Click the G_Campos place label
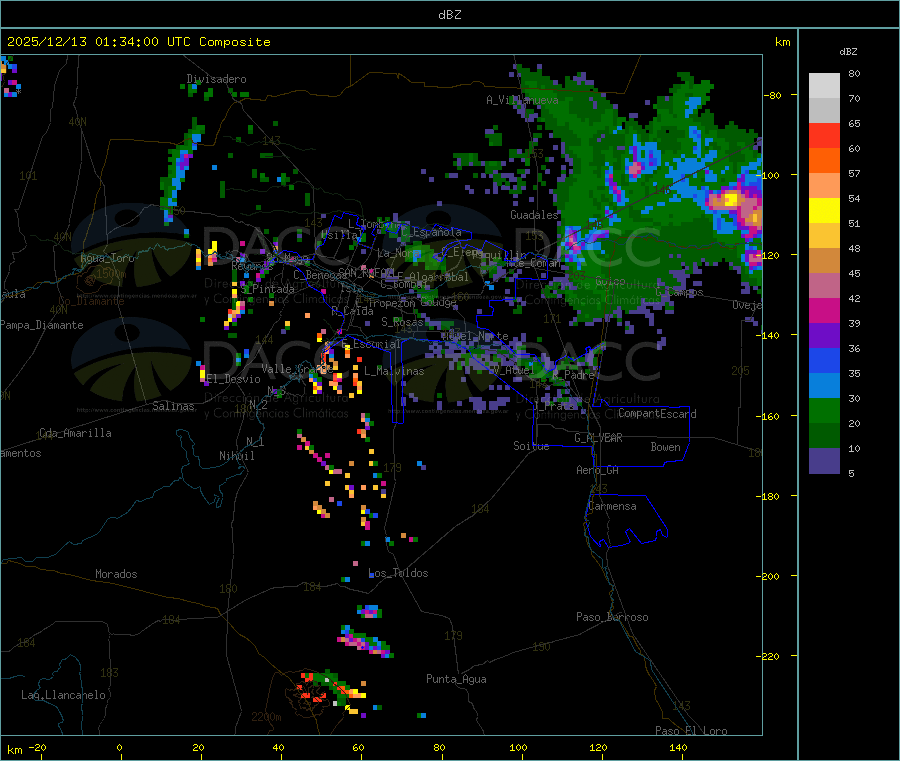 click(680, 292)
